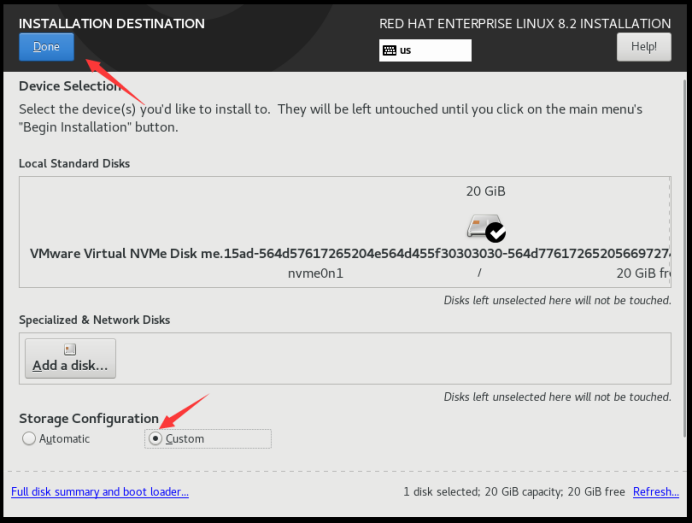Click the checkmark badge on disk icon
Screen dimensions: 692x523
(496, 232)
